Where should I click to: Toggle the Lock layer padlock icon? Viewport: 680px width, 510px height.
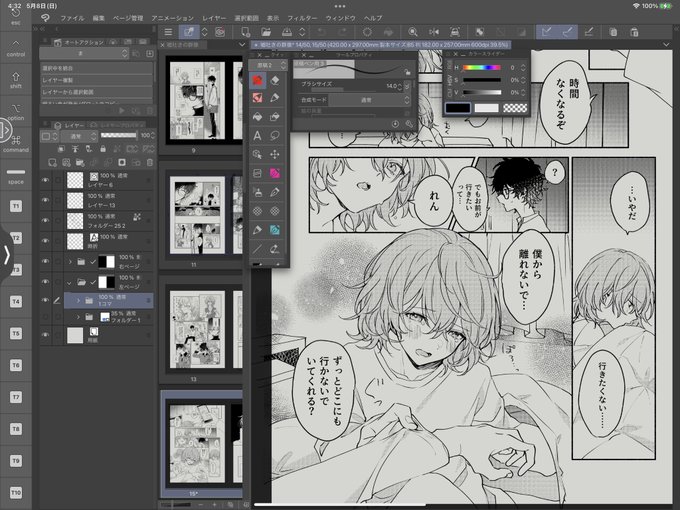click(103, 149)
